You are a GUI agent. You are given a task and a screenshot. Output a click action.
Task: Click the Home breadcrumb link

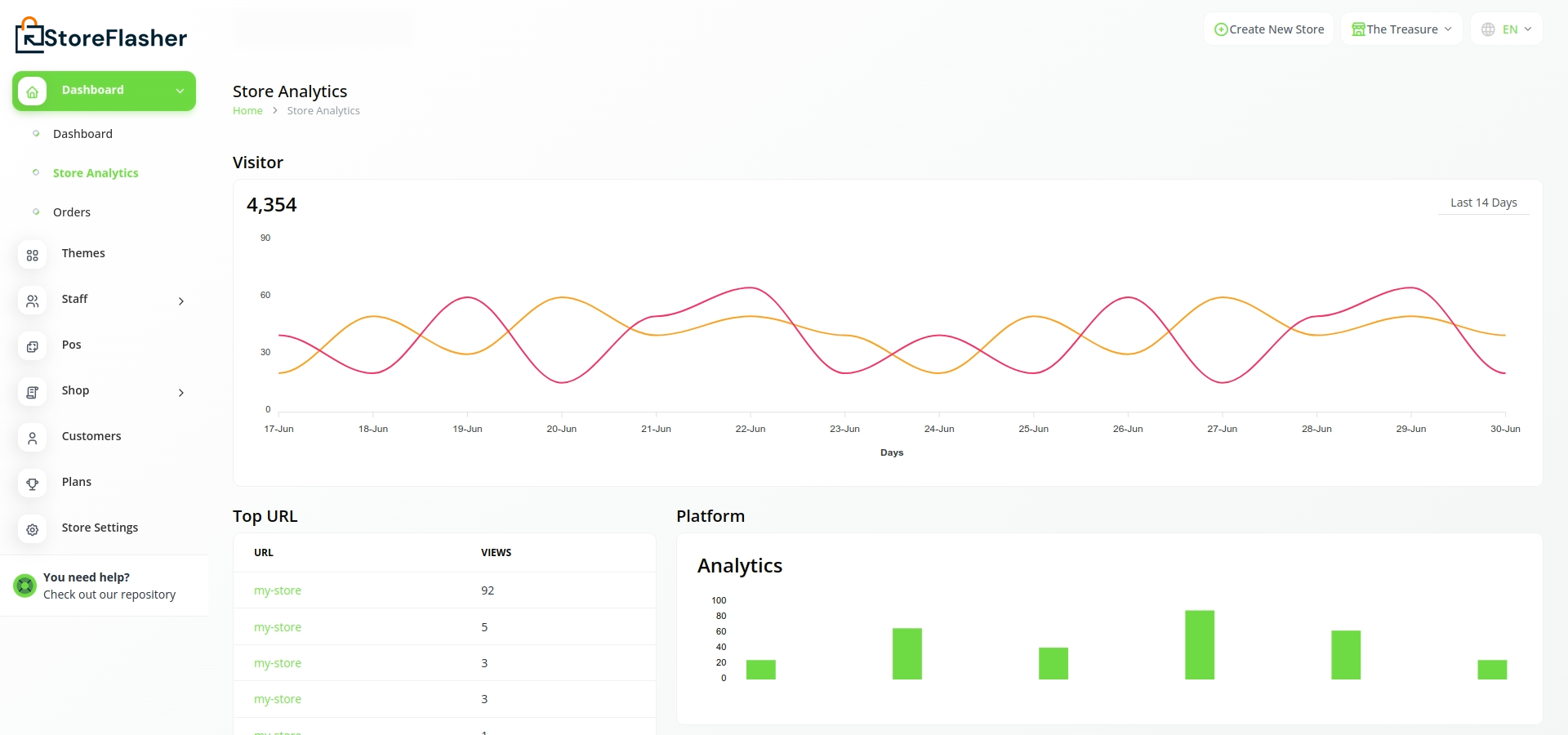pyautogui.click(x=247, y=111)
